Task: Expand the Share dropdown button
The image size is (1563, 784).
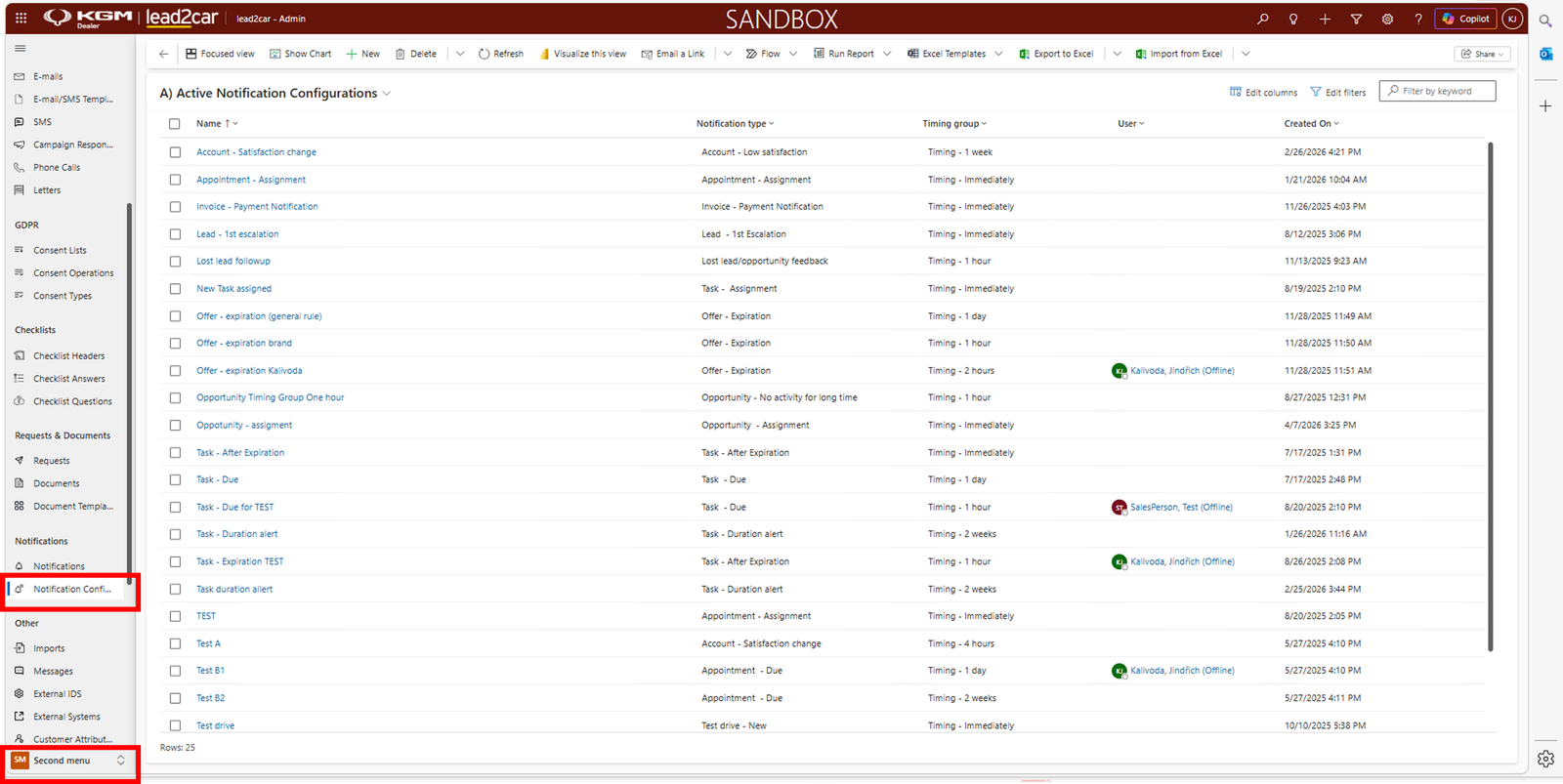Action: coord(1482,54)
